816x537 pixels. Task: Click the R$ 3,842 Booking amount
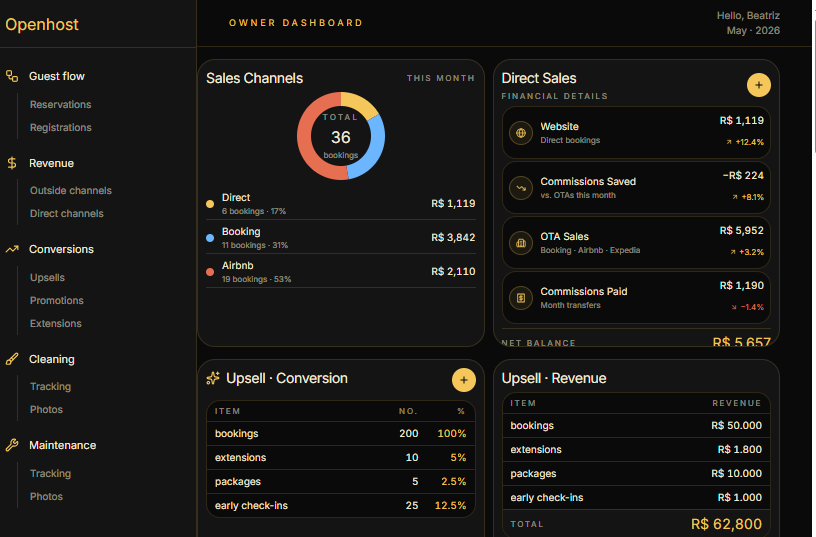(x=453, y=237)
